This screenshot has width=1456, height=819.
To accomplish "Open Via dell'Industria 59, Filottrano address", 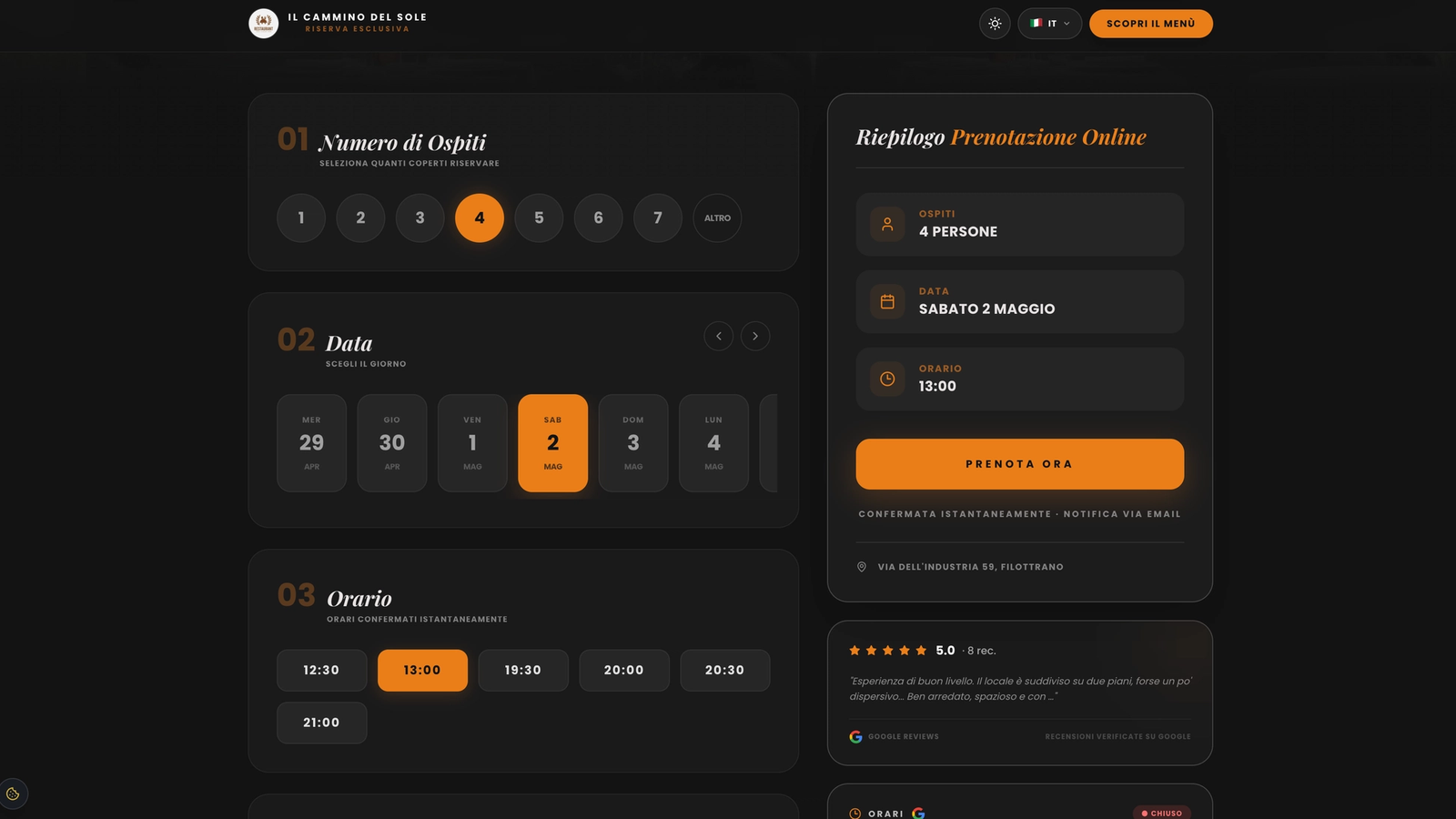I will coord(970,567).
